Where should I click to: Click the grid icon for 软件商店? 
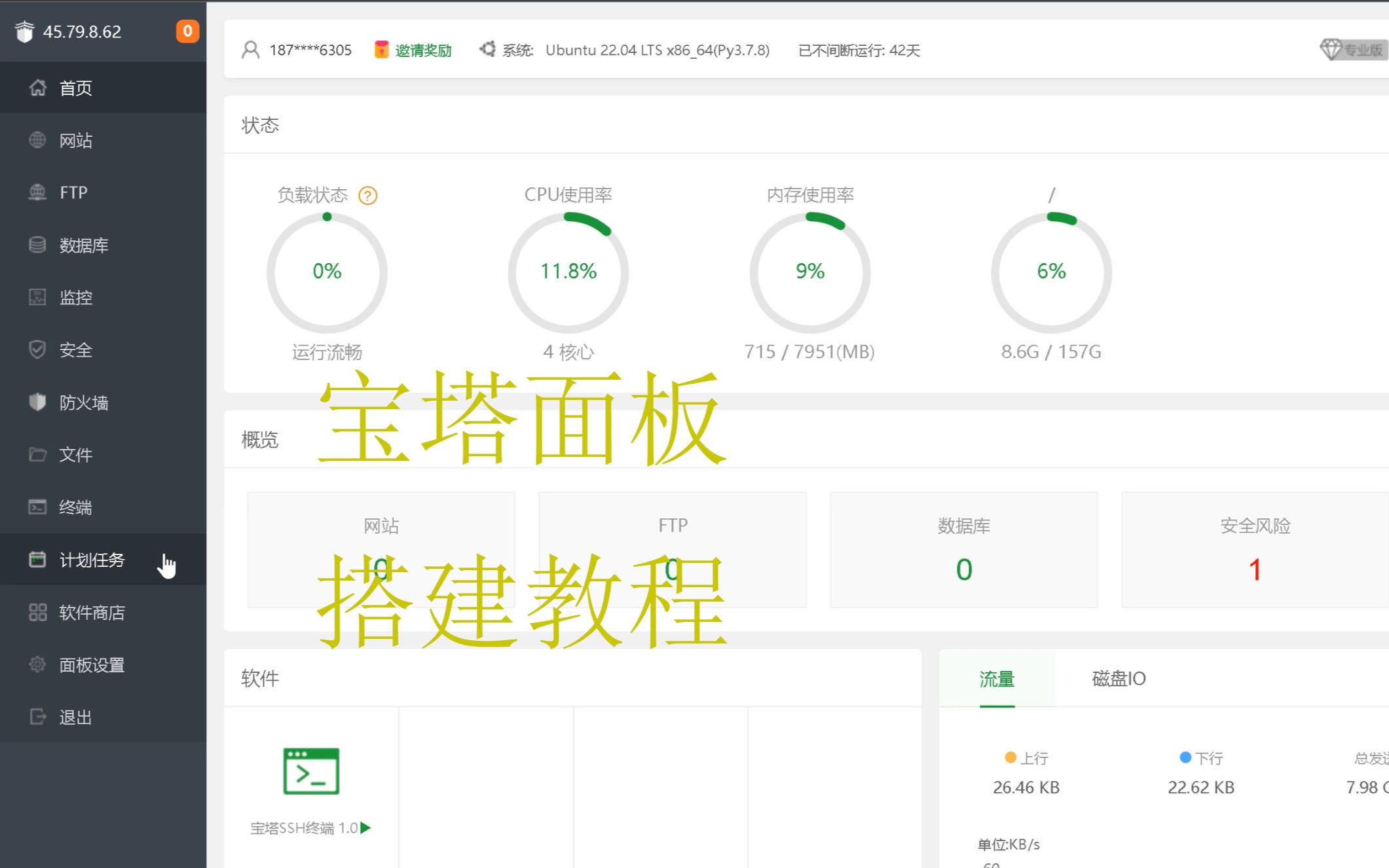(37, 612)
